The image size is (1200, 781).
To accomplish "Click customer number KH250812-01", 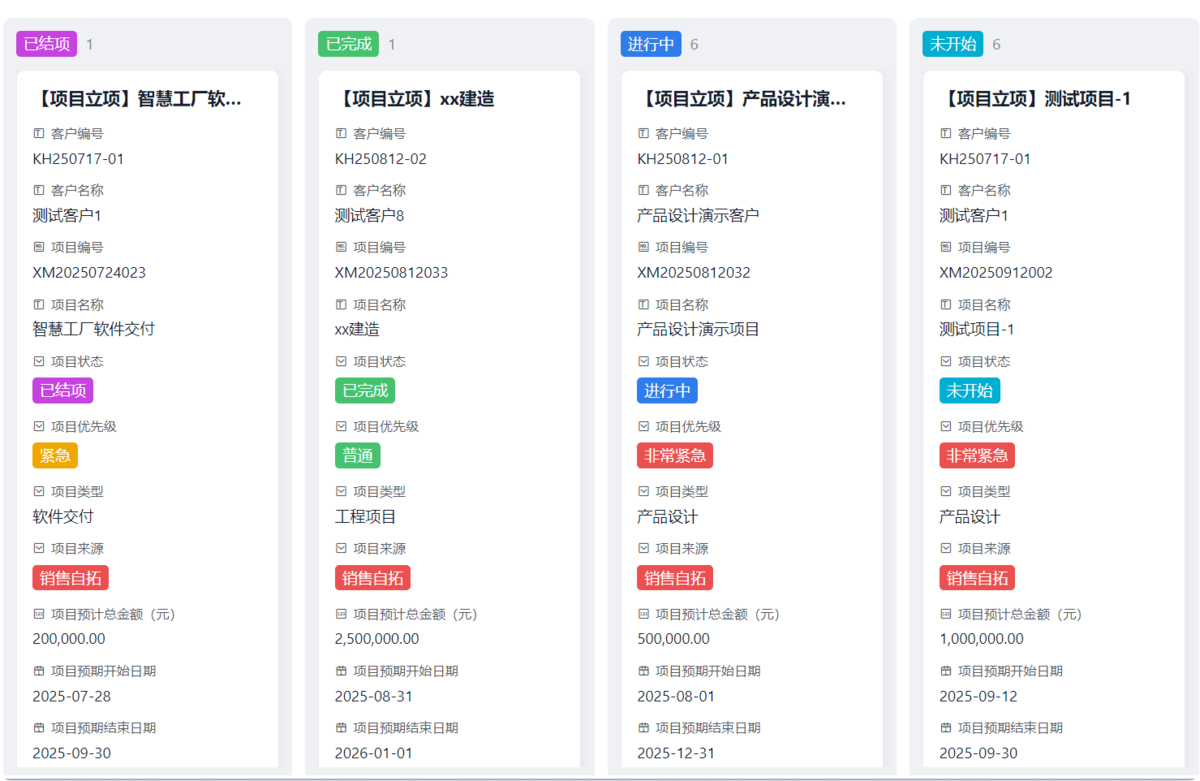I will (683, 158).
